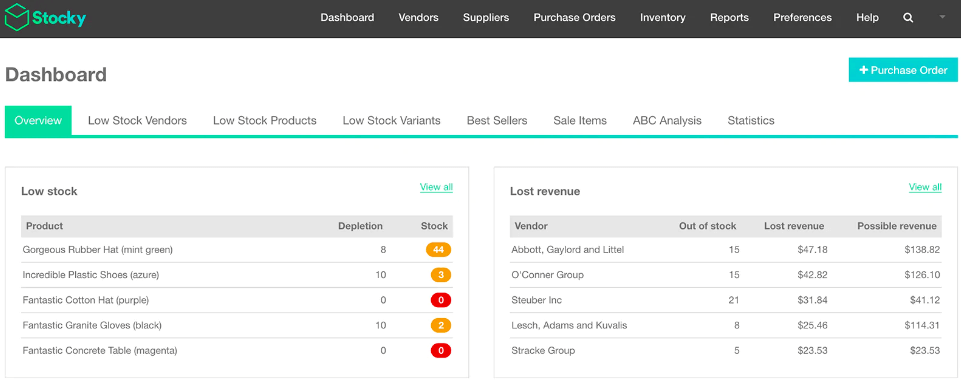Create a new Purchase Order
The image size is (961, 390).
pyautogui.click(x=903, y=70)
